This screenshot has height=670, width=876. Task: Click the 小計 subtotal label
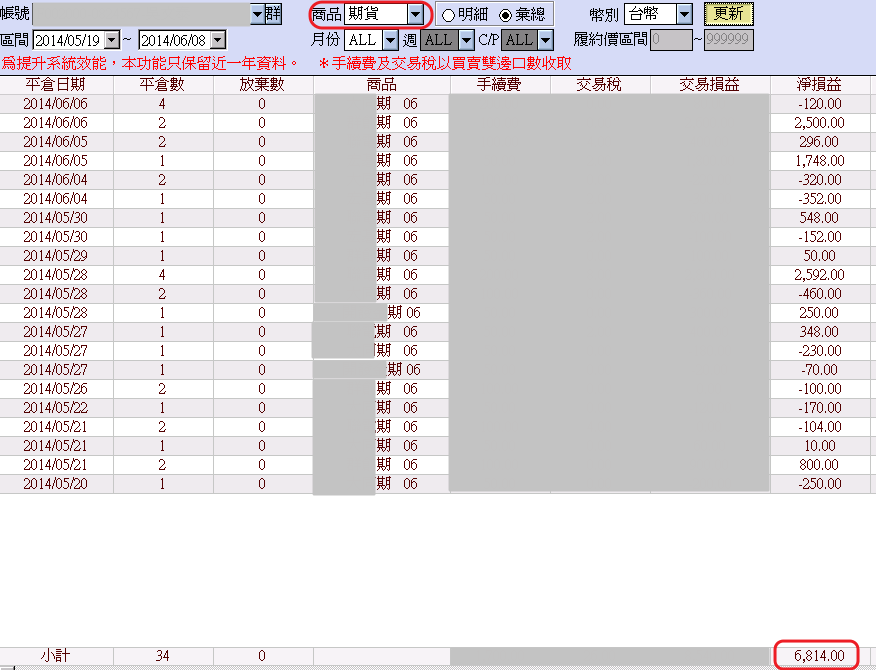(x=56, y=655)
